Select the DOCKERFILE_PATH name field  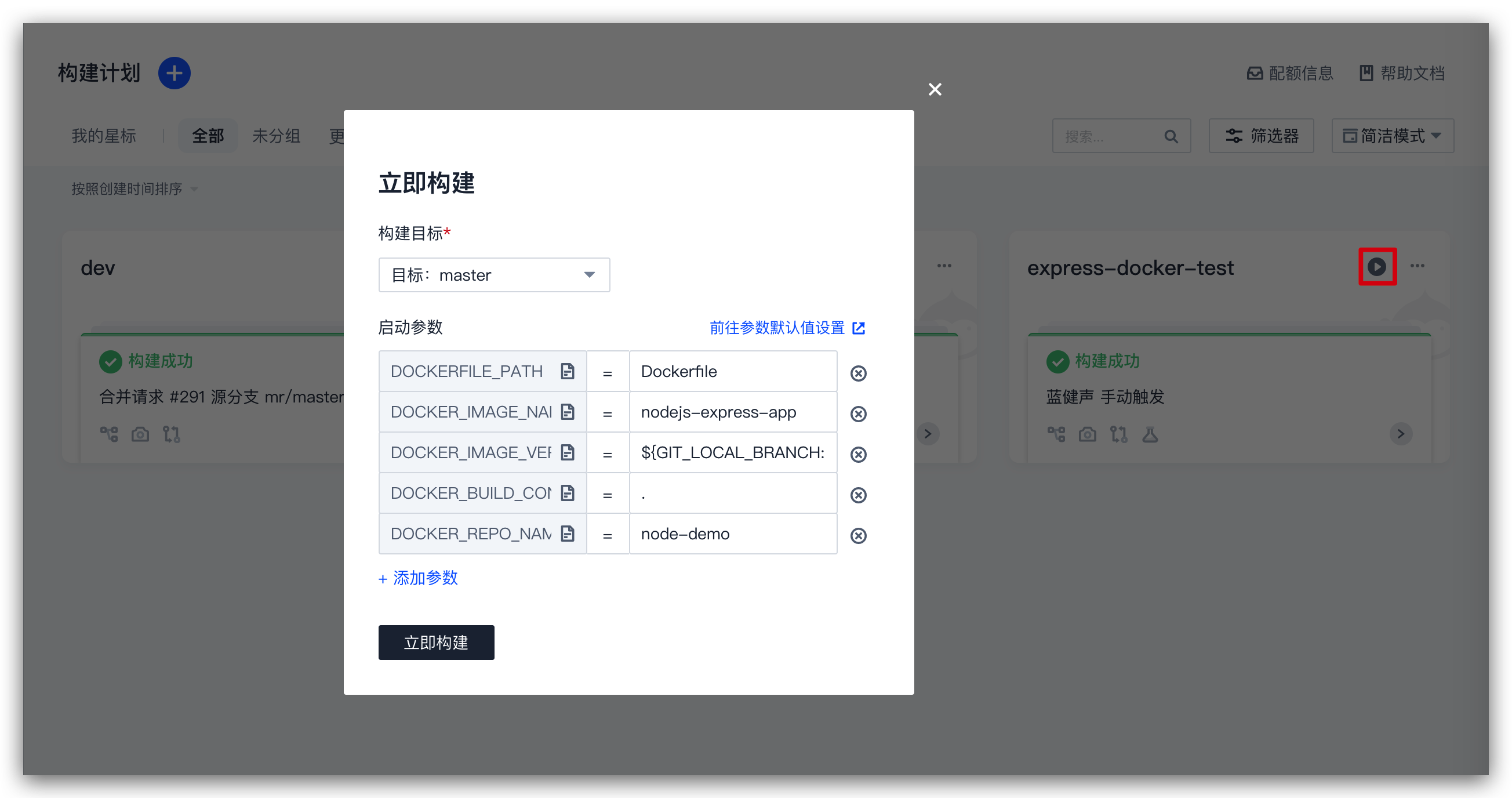[x=482, y=371]
